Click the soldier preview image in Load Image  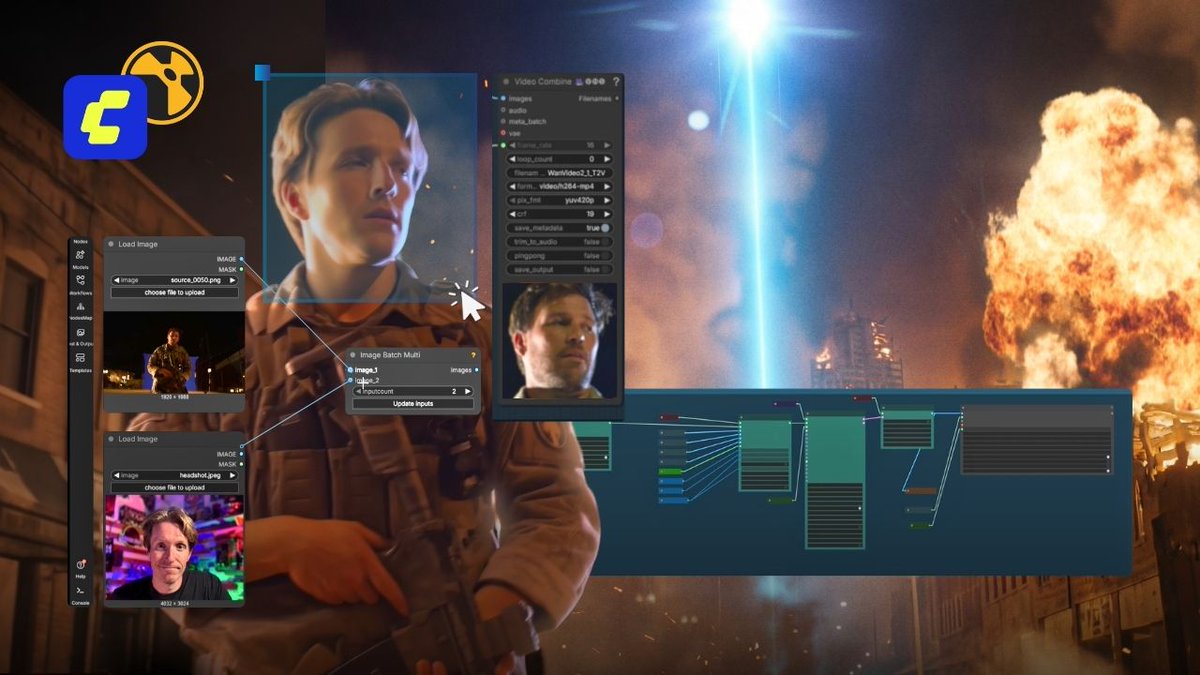[175, 353]
